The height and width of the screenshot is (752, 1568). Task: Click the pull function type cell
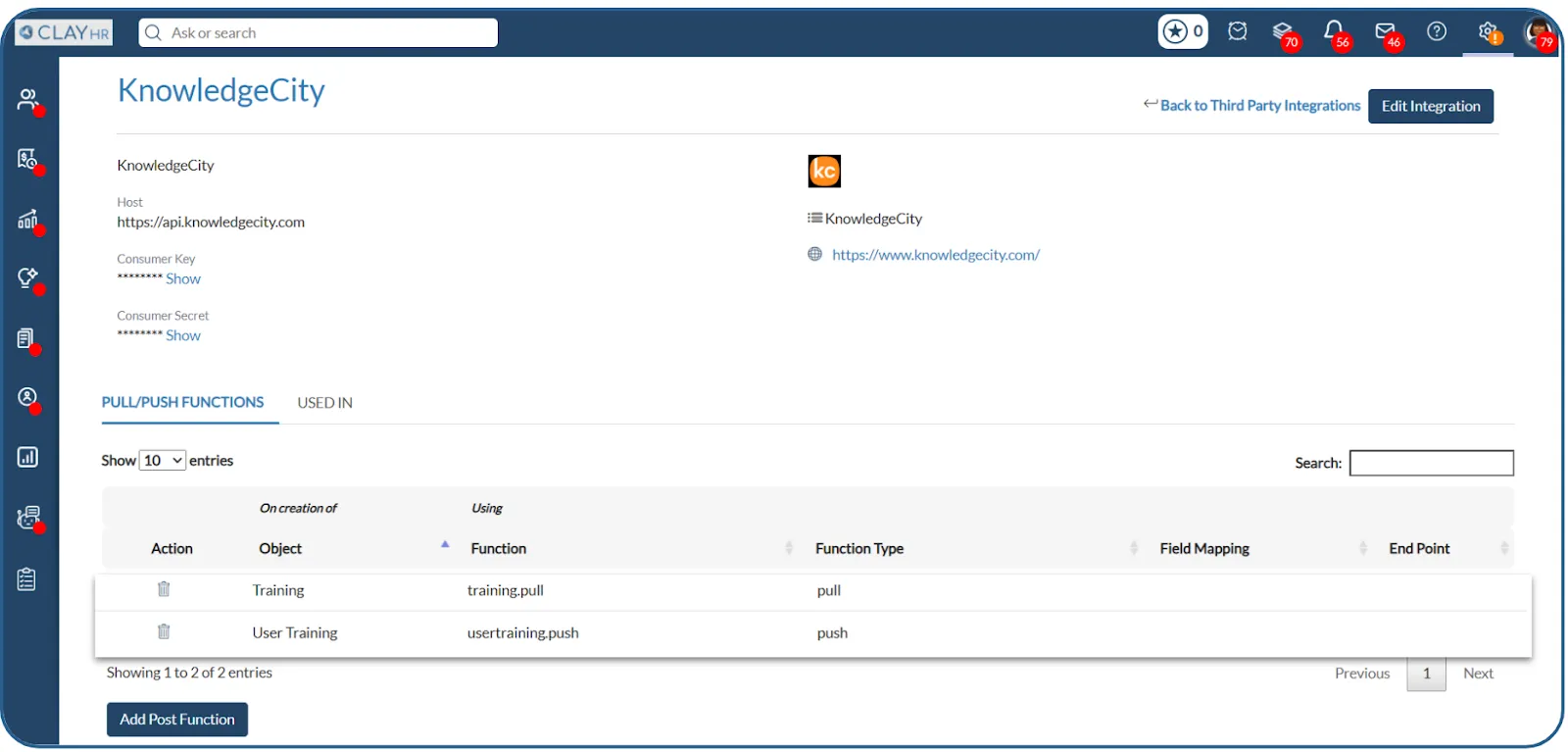tap(828, 590)
